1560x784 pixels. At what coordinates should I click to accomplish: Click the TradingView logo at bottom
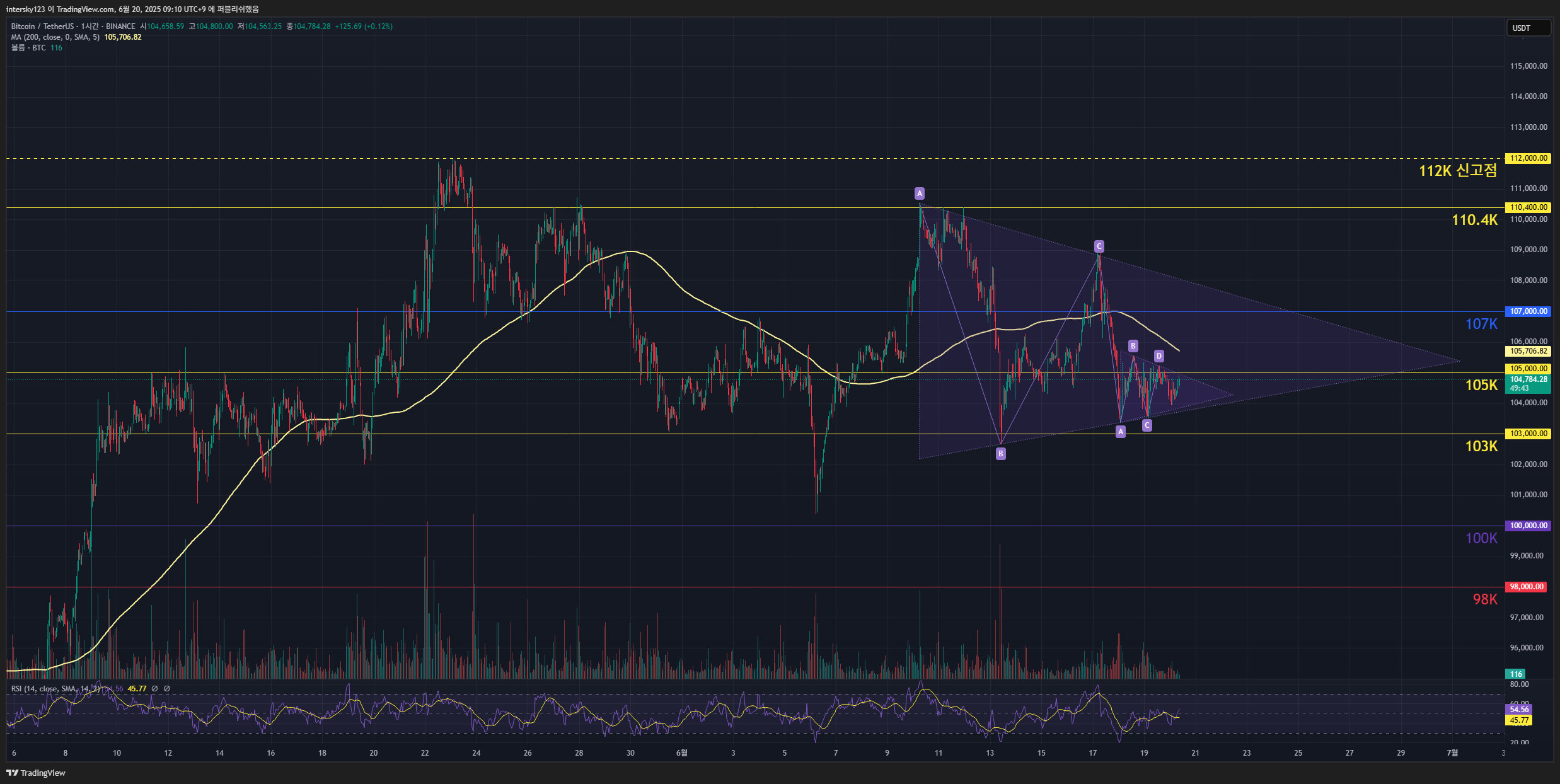click(x=36, y=773)
